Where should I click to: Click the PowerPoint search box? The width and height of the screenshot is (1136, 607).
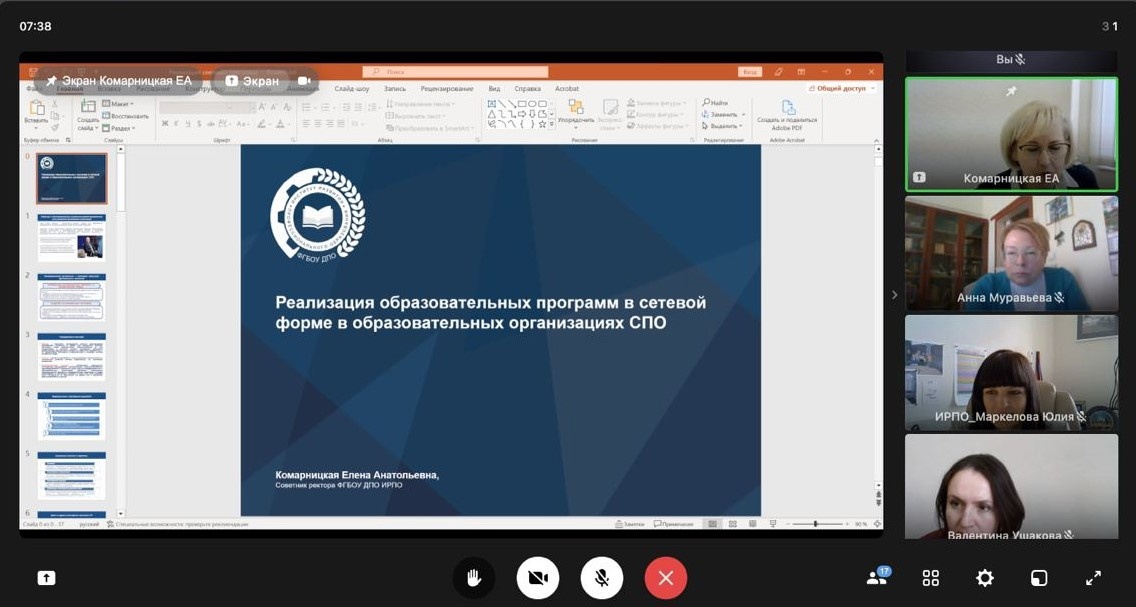click(455, 72)
